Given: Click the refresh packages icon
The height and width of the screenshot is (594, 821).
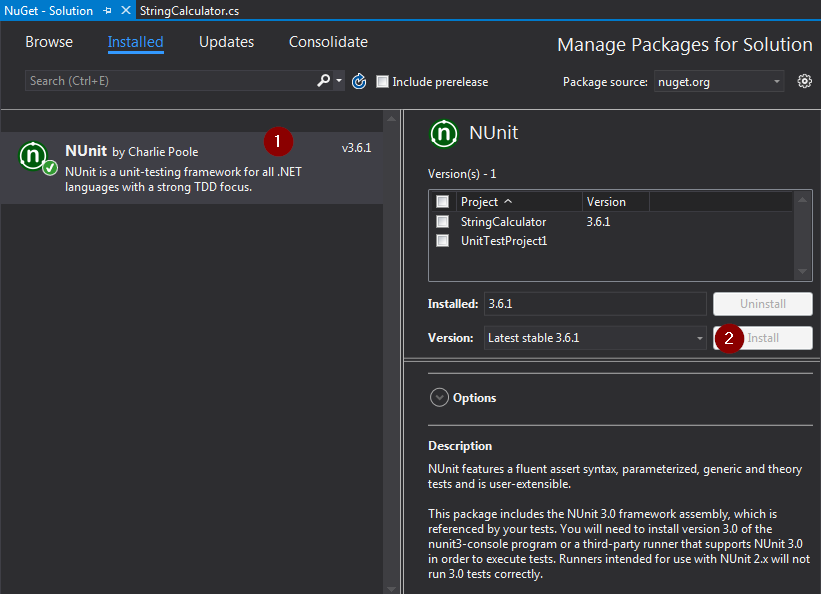Looking at the screenshot, I should pyautogui.click(x=359, y=81).
